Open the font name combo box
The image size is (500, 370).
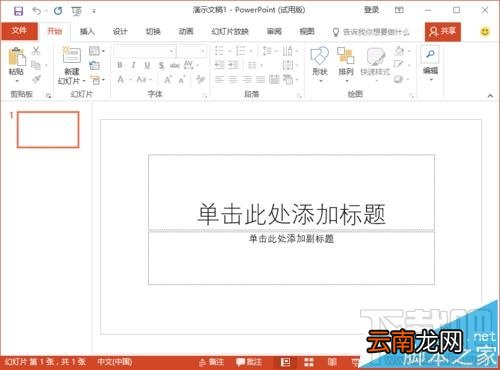click(x=144, y=51)
